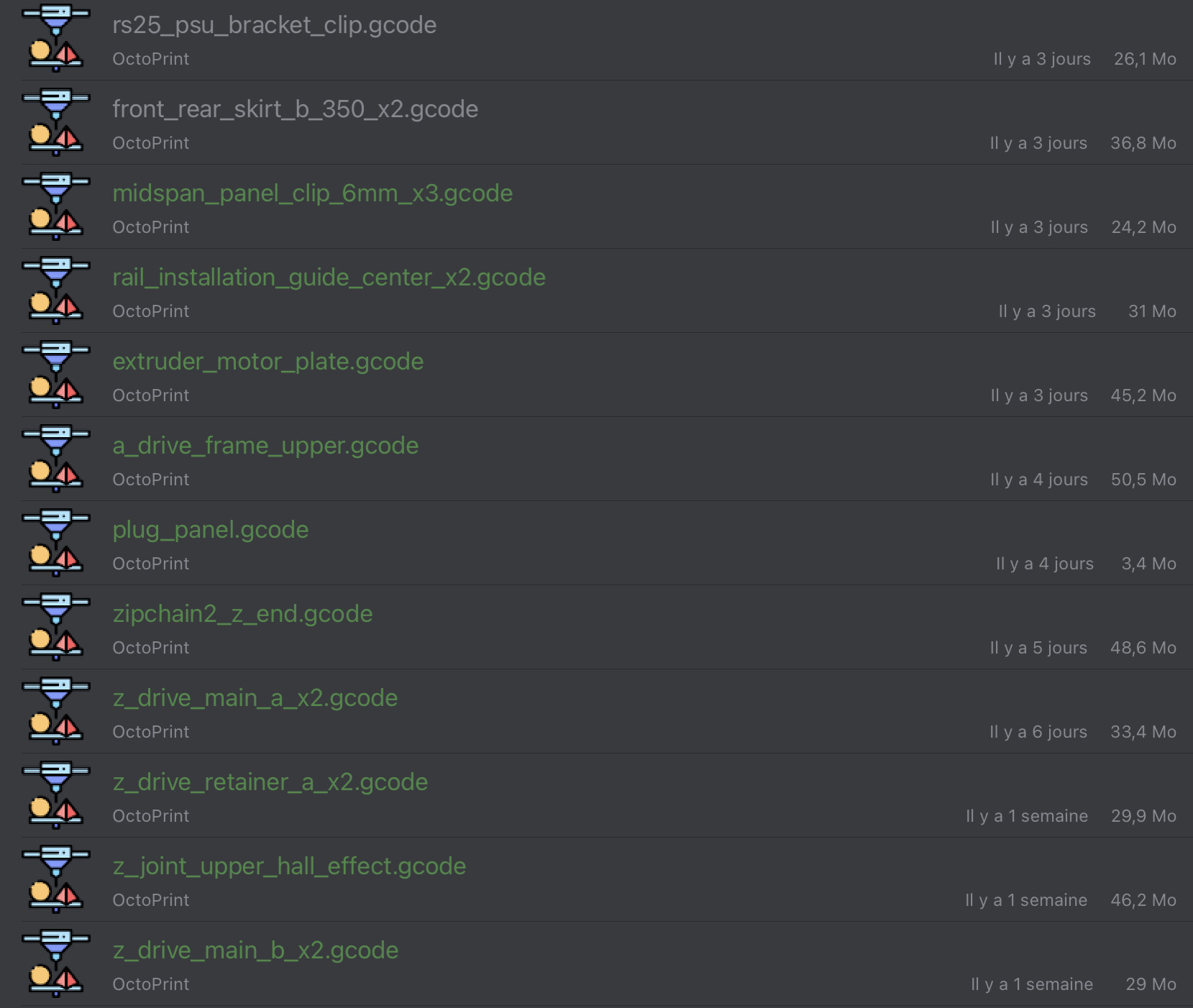The width and height of the screenshot is (1193, 1008).
Task: Click the printer icon beside z_drive_main_a_x2.gcode
Action: click(56, 711)
